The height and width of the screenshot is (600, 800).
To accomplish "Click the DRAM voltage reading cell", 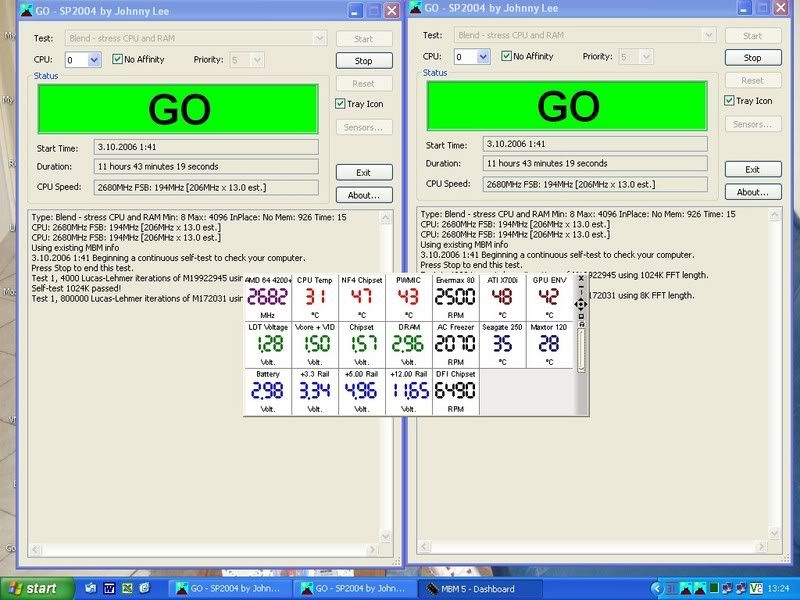I will click(409, 344).
